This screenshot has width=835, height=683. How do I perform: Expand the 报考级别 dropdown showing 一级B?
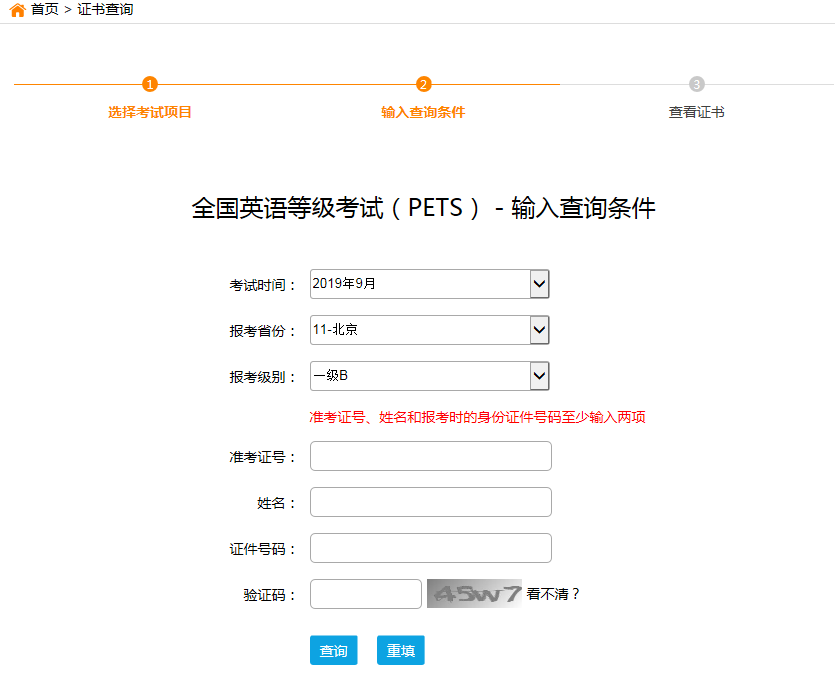(x=430, y=376)
